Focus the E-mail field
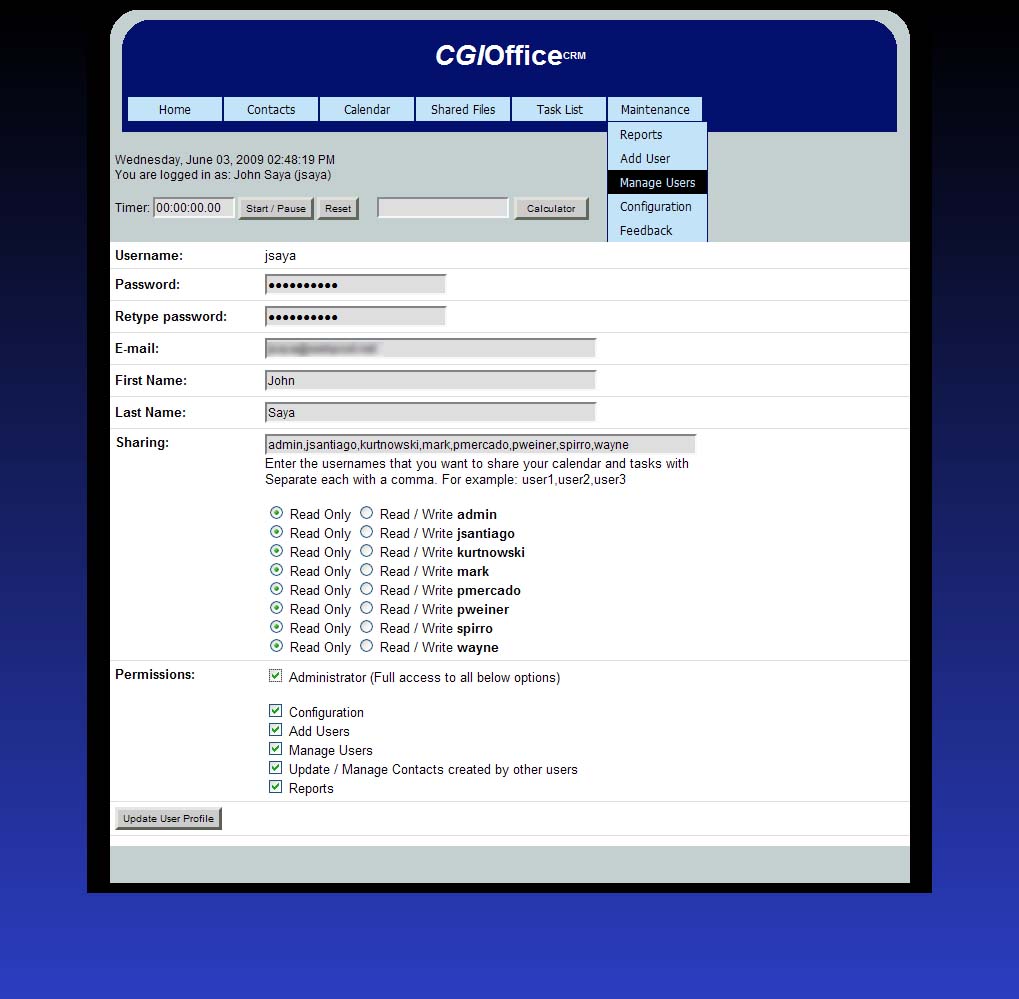The image size is (1019, 999). pos(430,348)
